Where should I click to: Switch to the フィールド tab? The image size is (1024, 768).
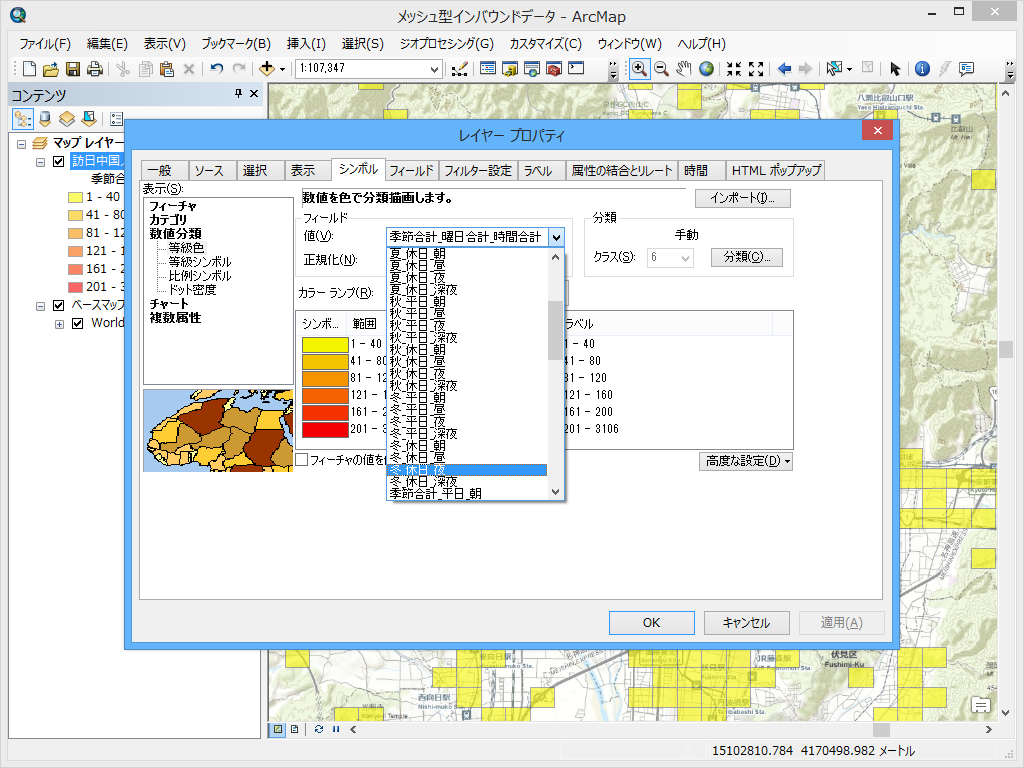(411, 170)
